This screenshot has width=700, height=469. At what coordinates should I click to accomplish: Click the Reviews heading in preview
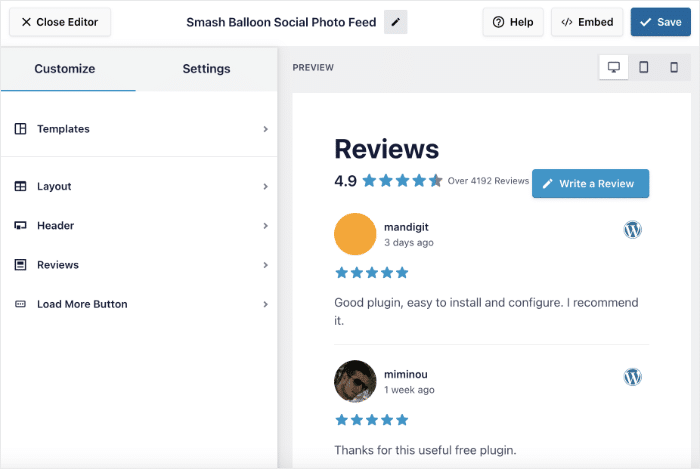point(387,149)
